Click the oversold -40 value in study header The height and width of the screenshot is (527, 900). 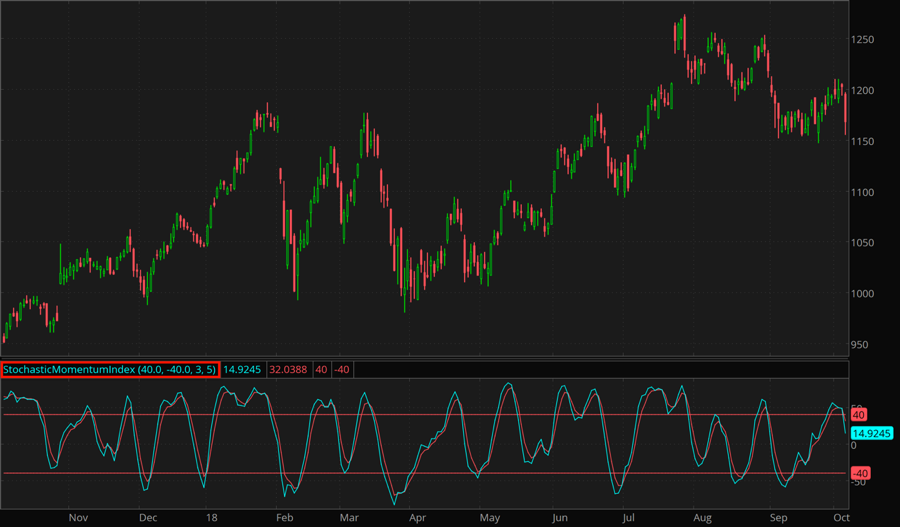click(342, 370)
